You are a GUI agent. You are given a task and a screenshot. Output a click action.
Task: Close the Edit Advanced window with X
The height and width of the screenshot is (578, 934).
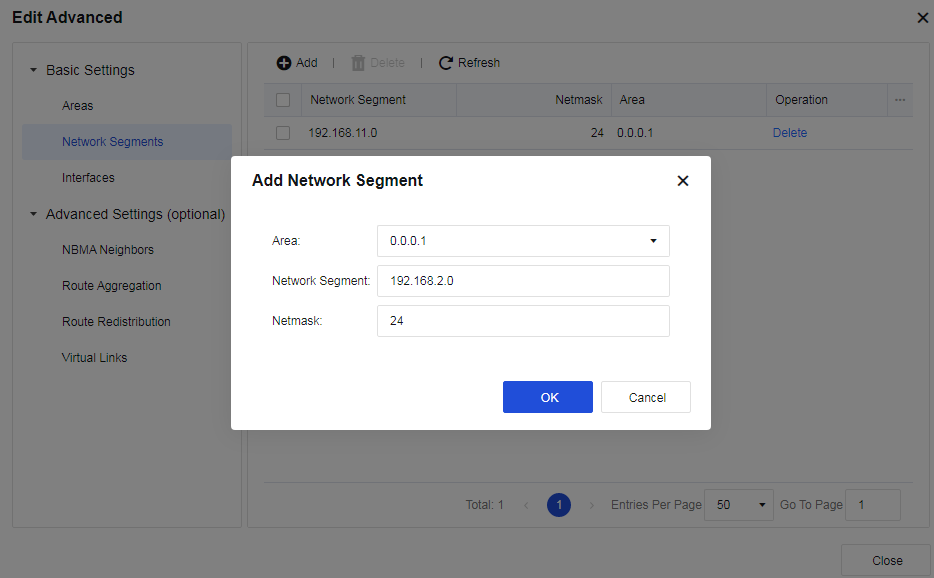[x=922, y=18]
